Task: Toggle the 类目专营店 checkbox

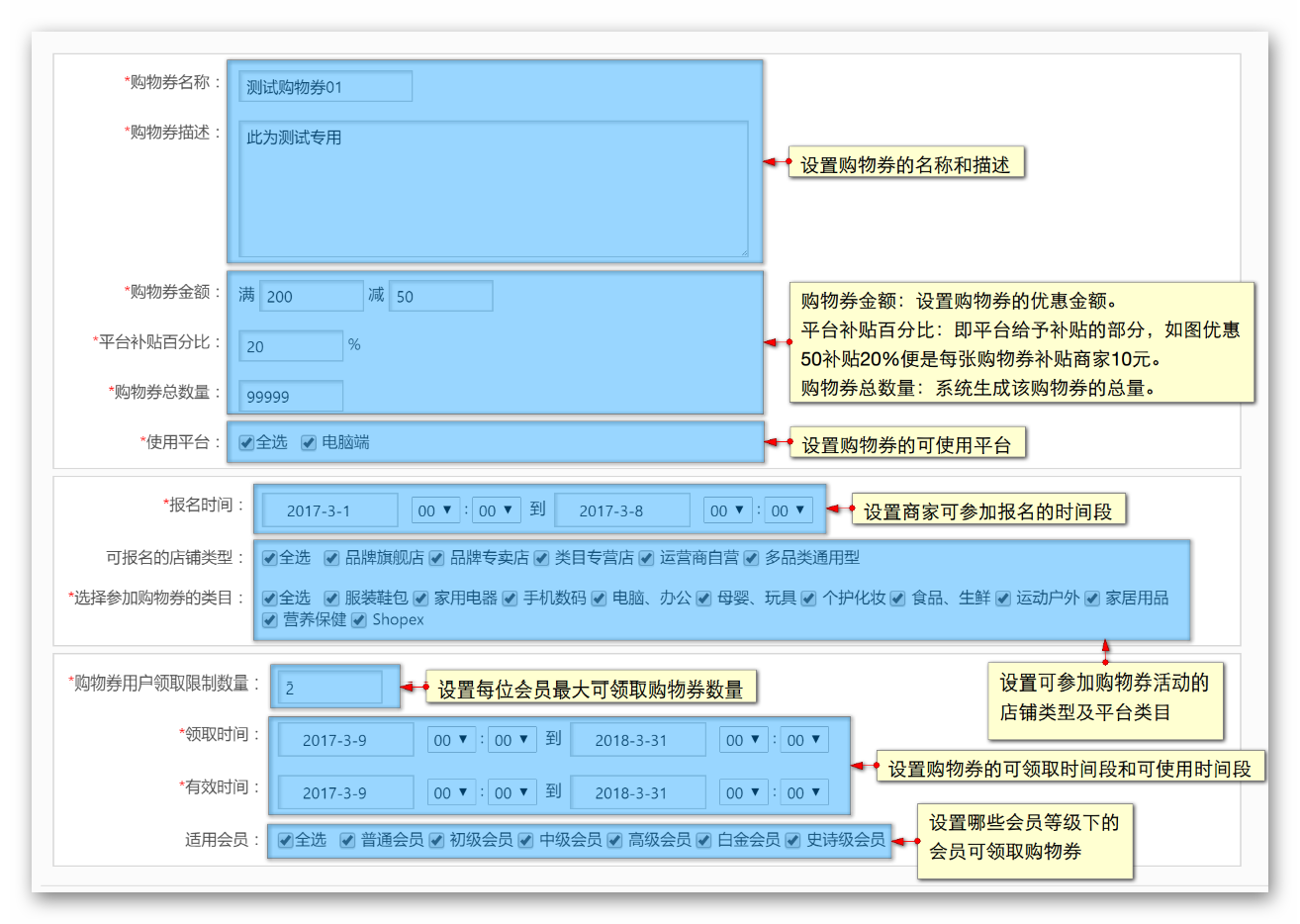Action: point(541,558)
